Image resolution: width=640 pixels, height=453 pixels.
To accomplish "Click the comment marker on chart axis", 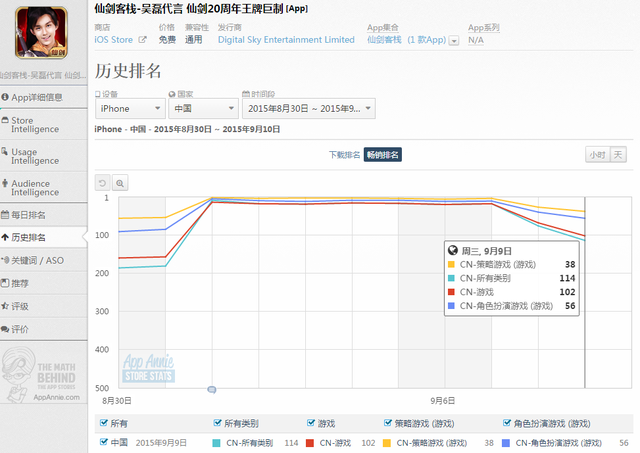I will (x=211, y=388).
